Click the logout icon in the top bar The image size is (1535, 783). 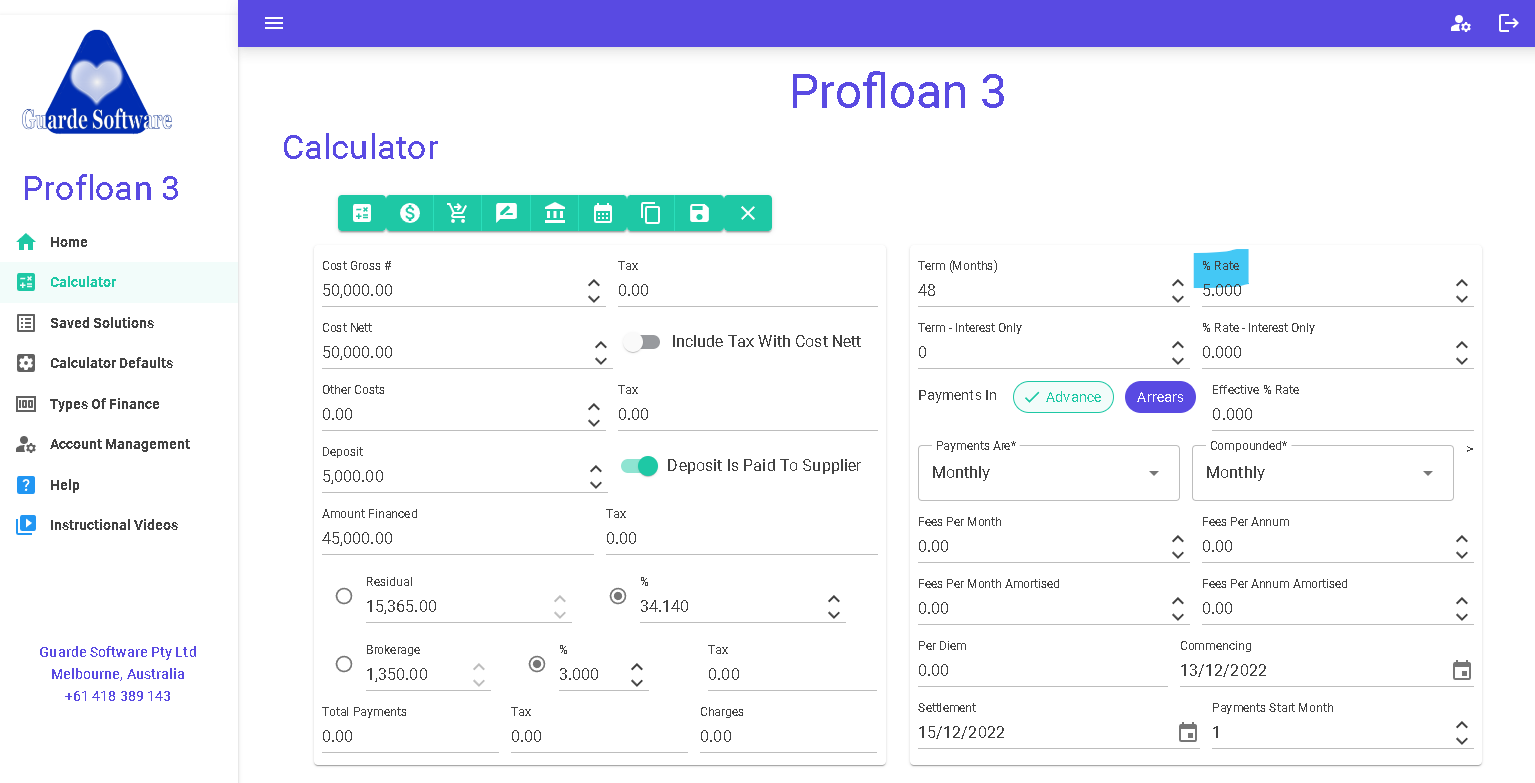coord(1509,23)
